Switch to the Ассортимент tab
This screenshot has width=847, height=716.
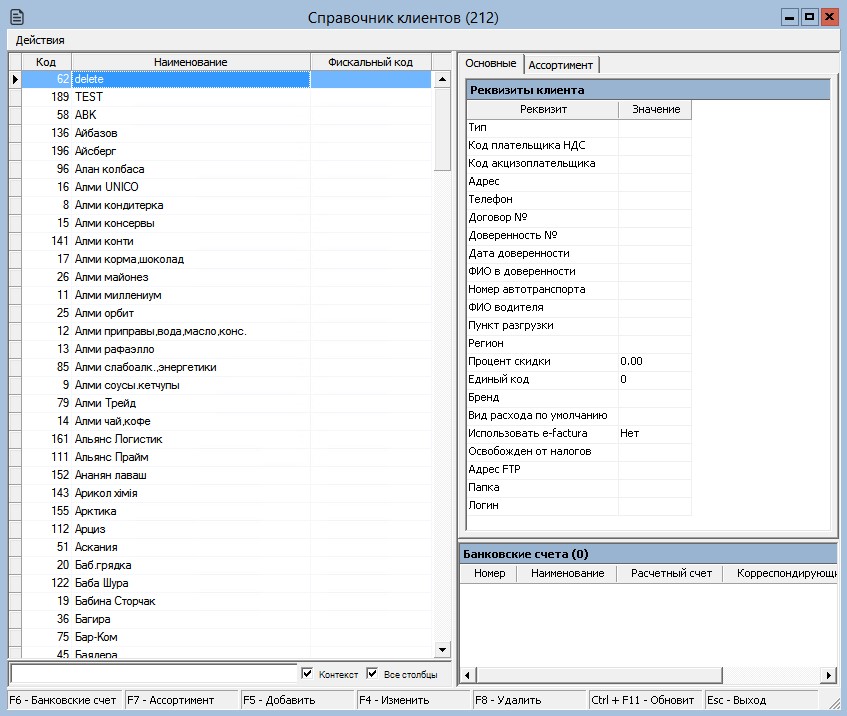pyautogui.click(x=561, y=65)
